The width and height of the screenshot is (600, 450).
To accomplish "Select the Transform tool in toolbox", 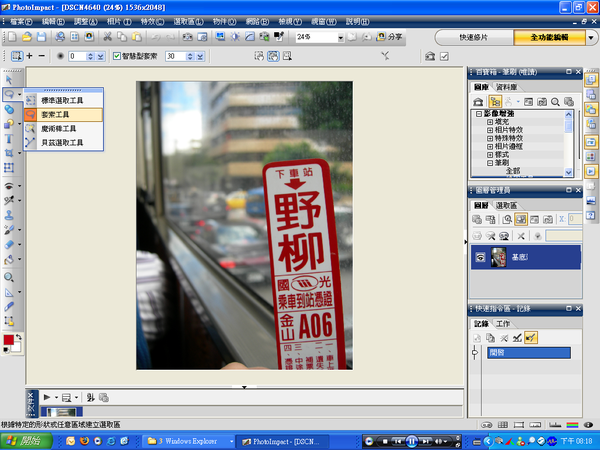I will point(9,168).
